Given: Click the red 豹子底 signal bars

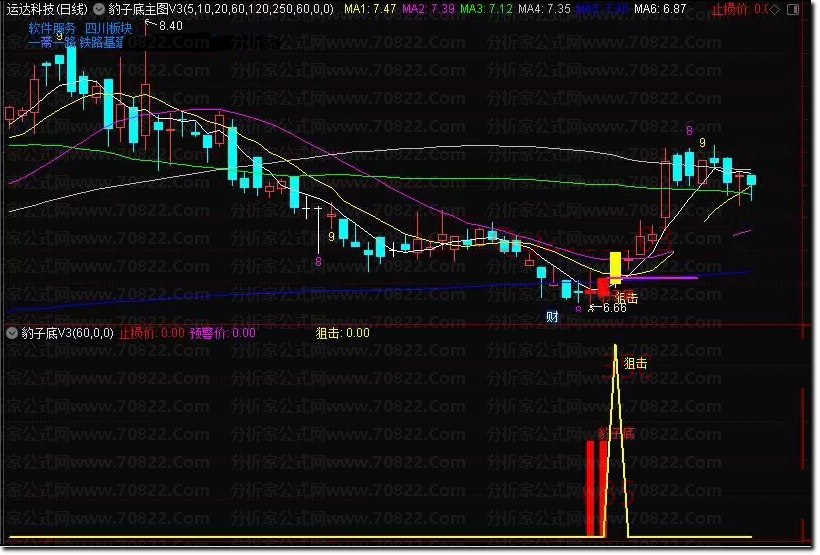Looking at the screenshot, I should coord(597,489).
